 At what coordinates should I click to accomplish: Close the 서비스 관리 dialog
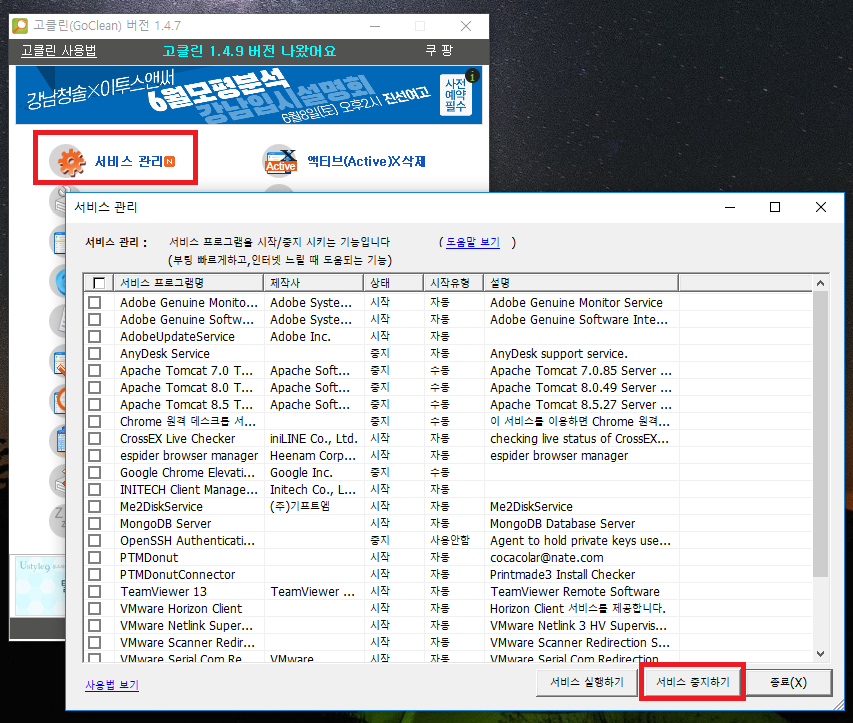pyautogui.click(x=821, y=207)
